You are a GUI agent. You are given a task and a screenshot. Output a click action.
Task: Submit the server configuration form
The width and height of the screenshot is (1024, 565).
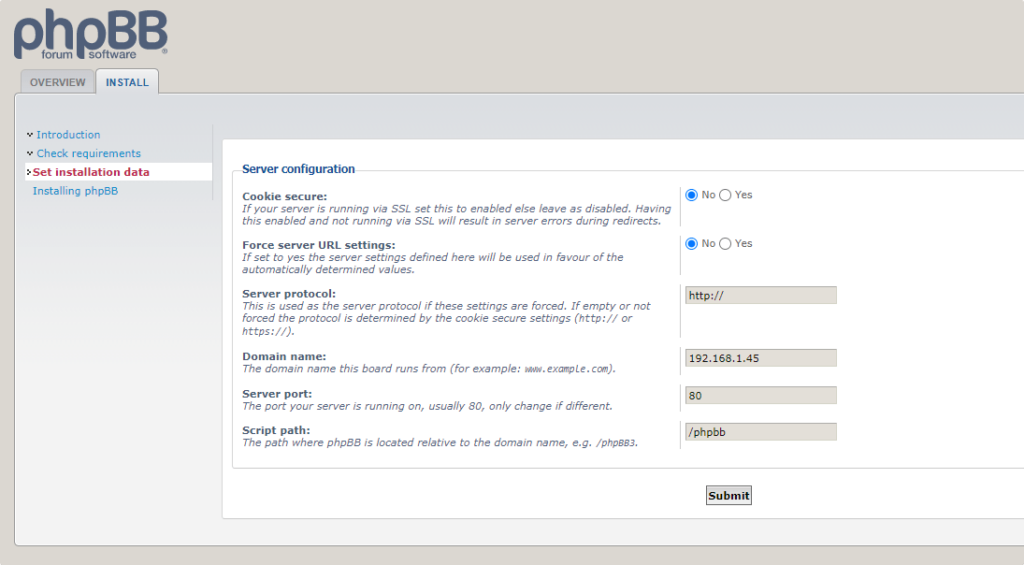[x=729, y=495]
